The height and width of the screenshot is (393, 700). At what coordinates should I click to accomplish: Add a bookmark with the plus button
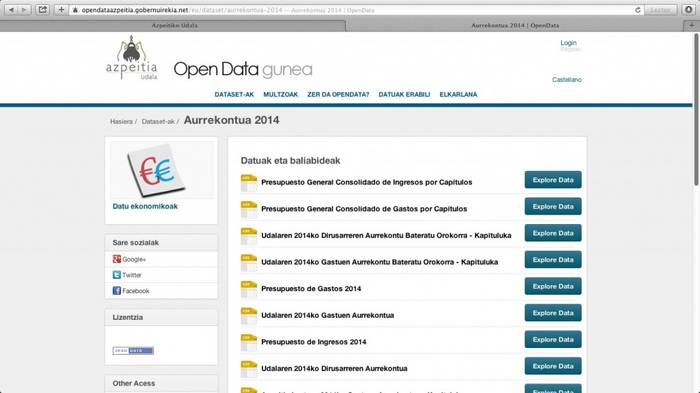coord(61,9)
